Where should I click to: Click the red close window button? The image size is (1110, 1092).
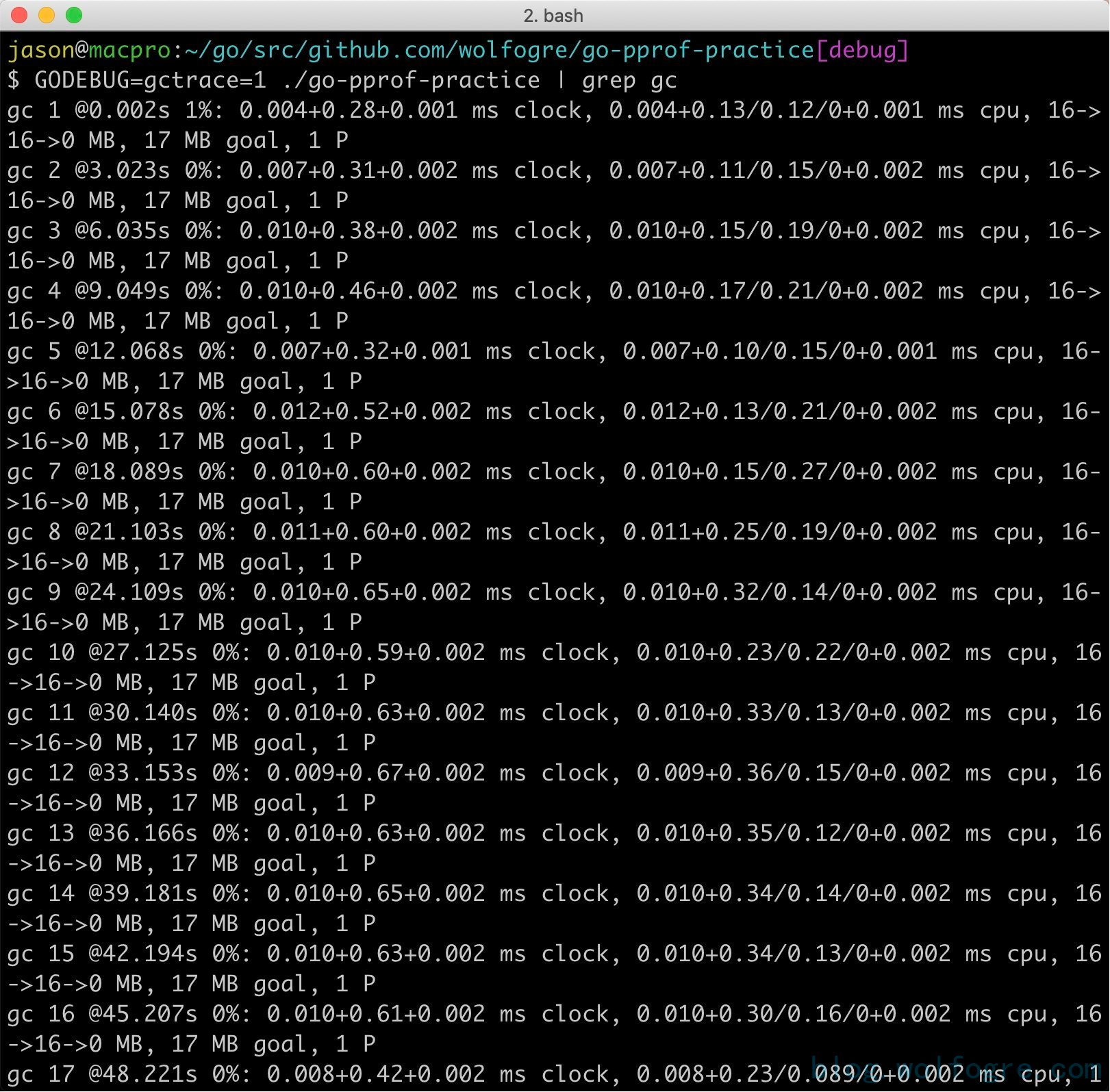coord(19,15)
